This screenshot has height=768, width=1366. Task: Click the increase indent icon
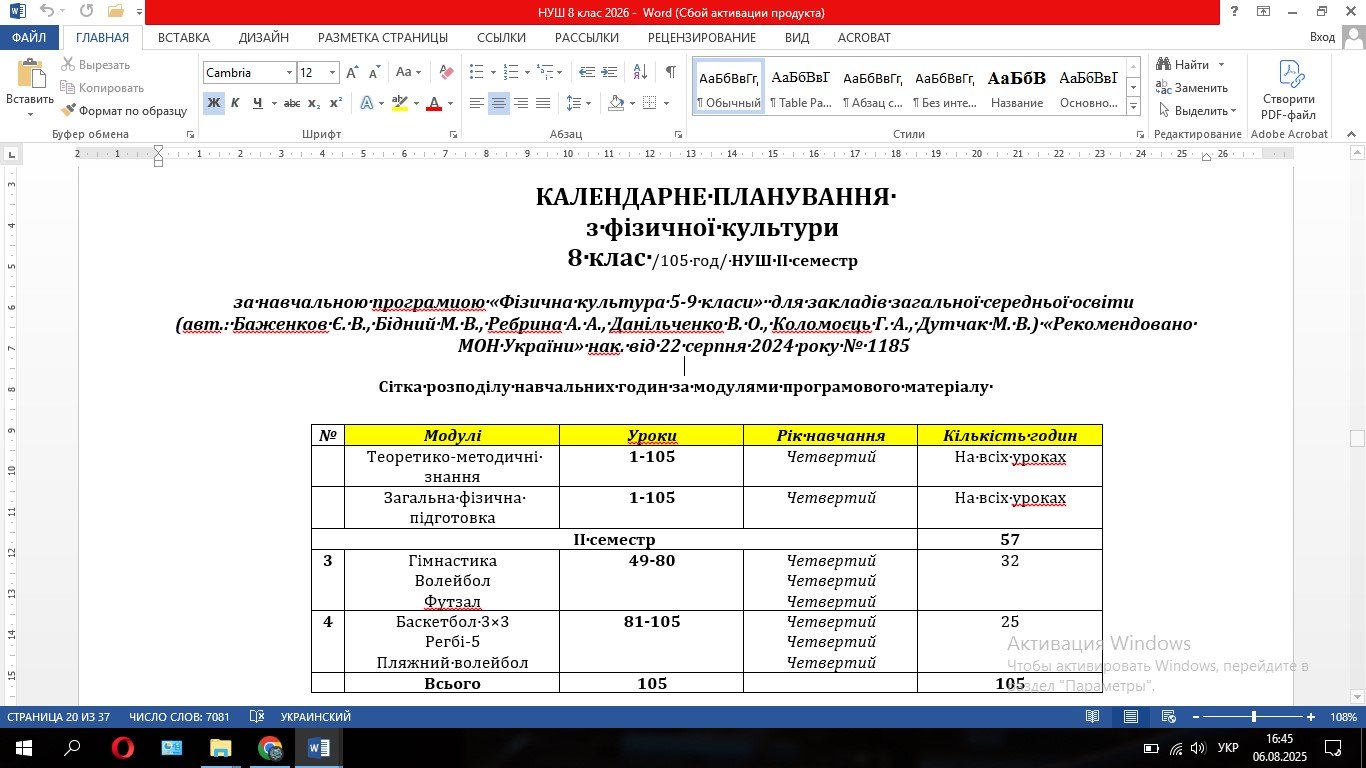608,72
